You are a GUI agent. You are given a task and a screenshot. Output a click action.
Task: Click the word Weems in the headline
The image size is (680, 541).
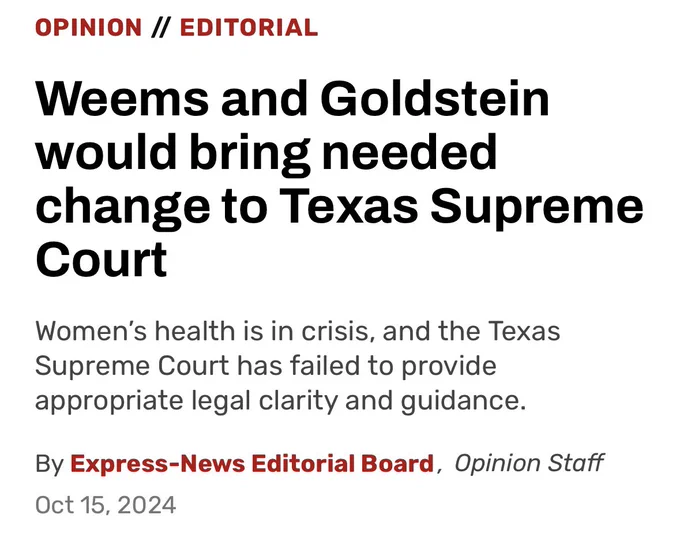pyautogui.click(x=122, y=99)
